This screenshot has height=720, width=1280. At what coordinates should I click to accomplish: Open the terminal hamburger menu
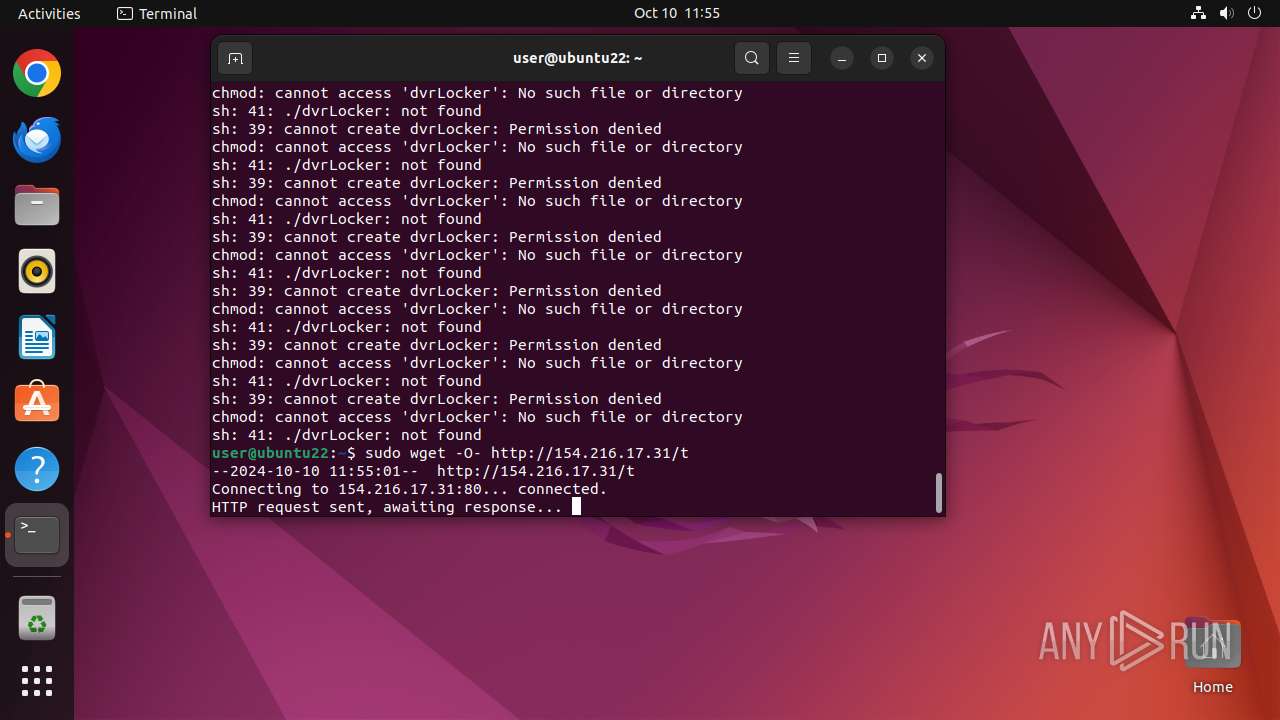[x=794, y=58]
